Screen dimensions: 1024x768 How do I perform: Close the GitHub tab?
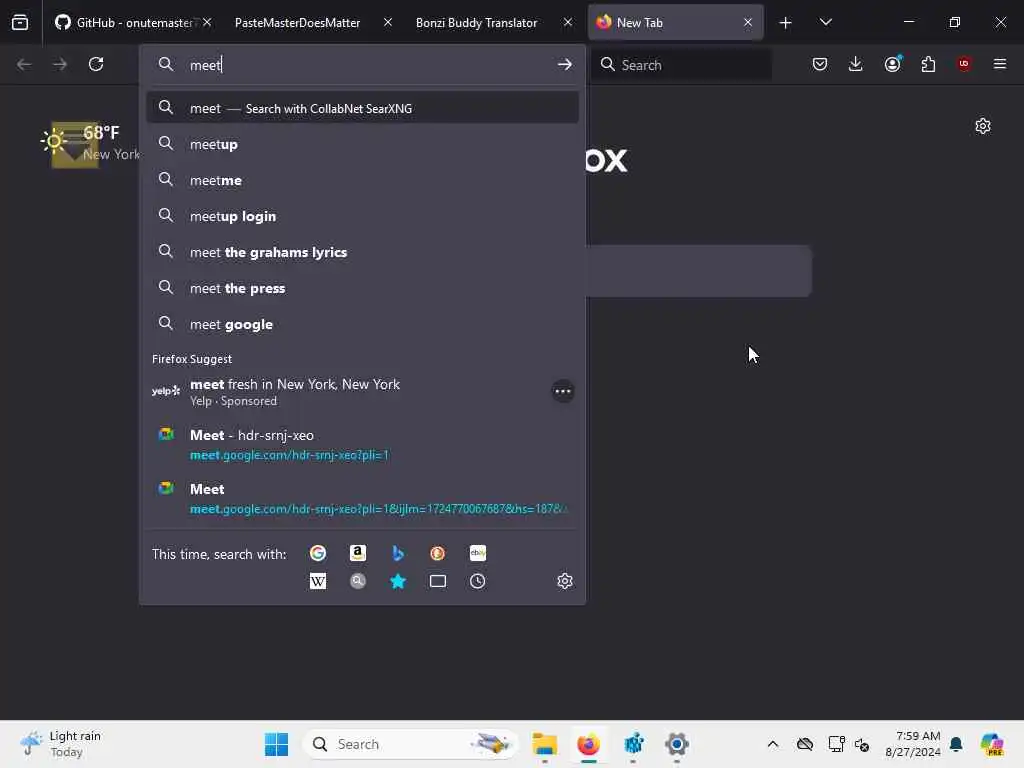click(x=207, y=23)
